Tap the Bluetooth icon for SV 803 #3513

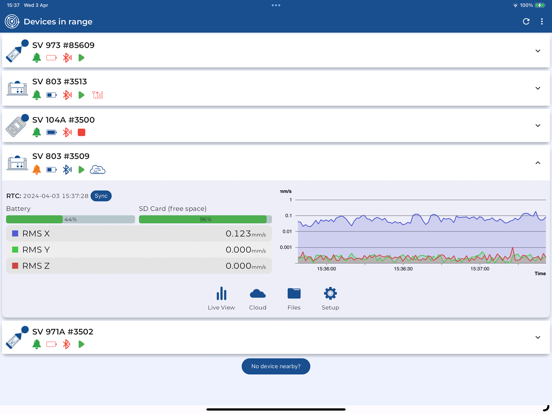(67, 95)
